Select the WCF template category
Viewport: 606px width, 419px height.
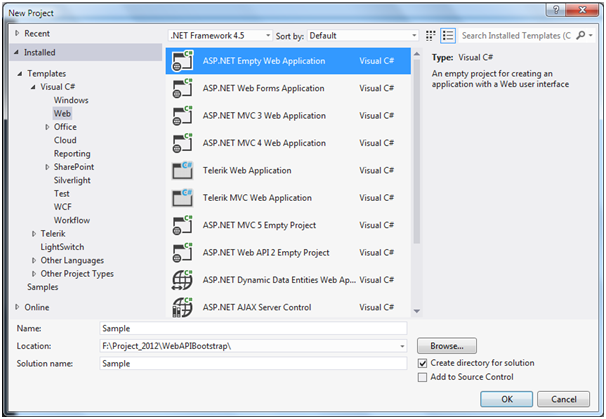[63, 207]
